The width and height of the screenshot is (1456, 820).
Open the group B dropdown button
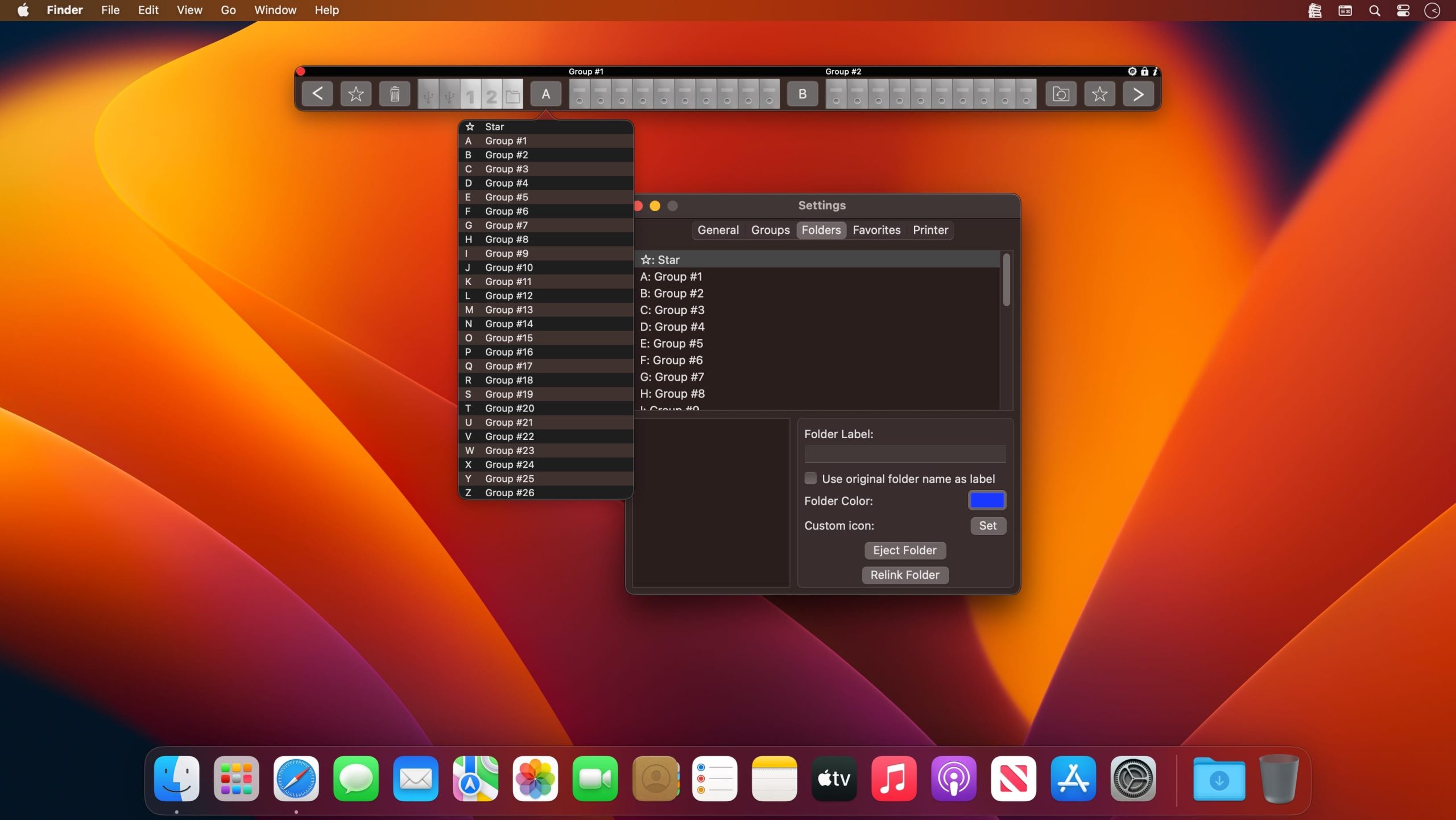tap(802, 94)
